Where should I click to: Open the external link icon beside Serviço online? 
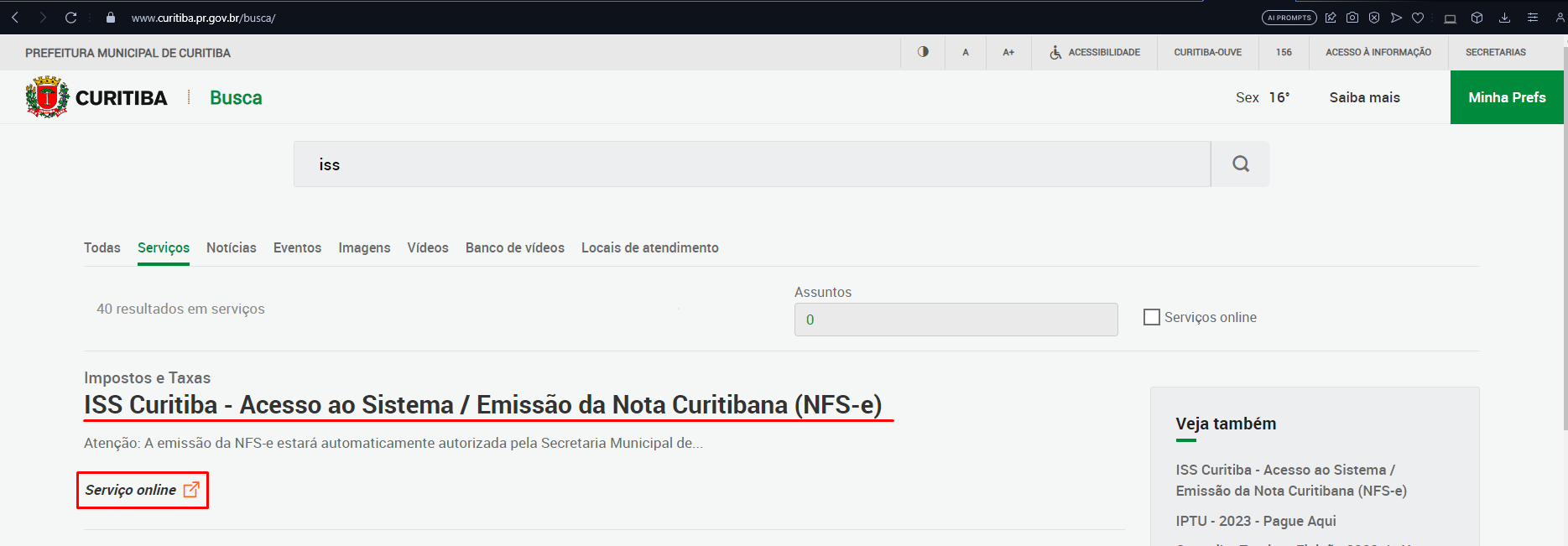tap(191, 490)
